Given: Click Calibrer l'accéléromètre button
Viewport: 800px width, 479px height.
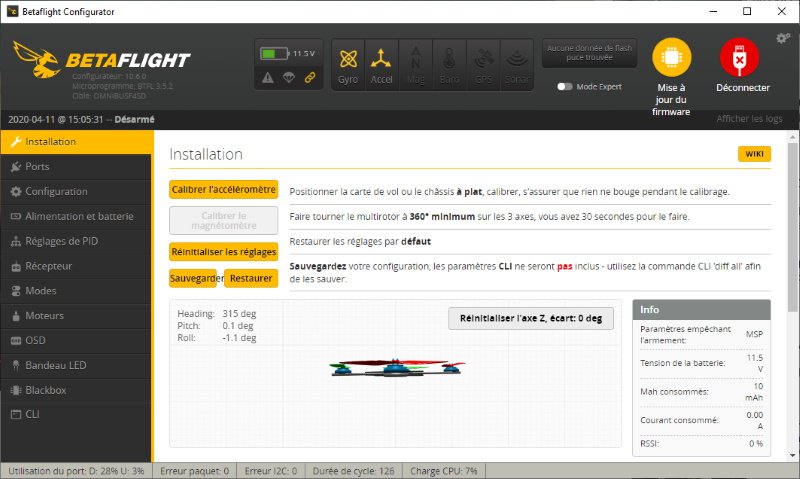Looking at the screenshot, I should click(x=223, y=189).
